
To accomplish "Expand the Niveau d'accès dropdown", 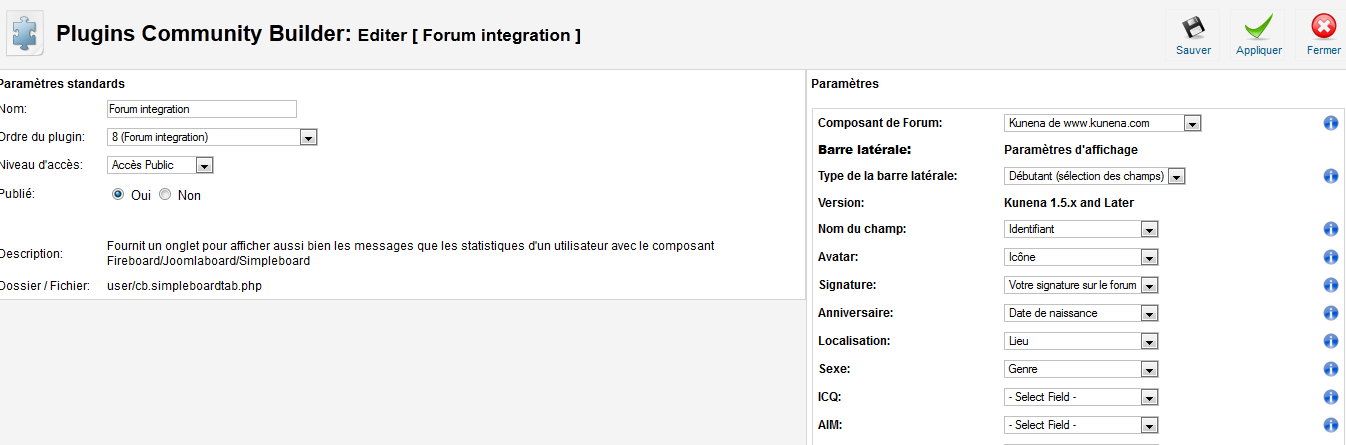I will pyautogui.click(x=160, y=165).
